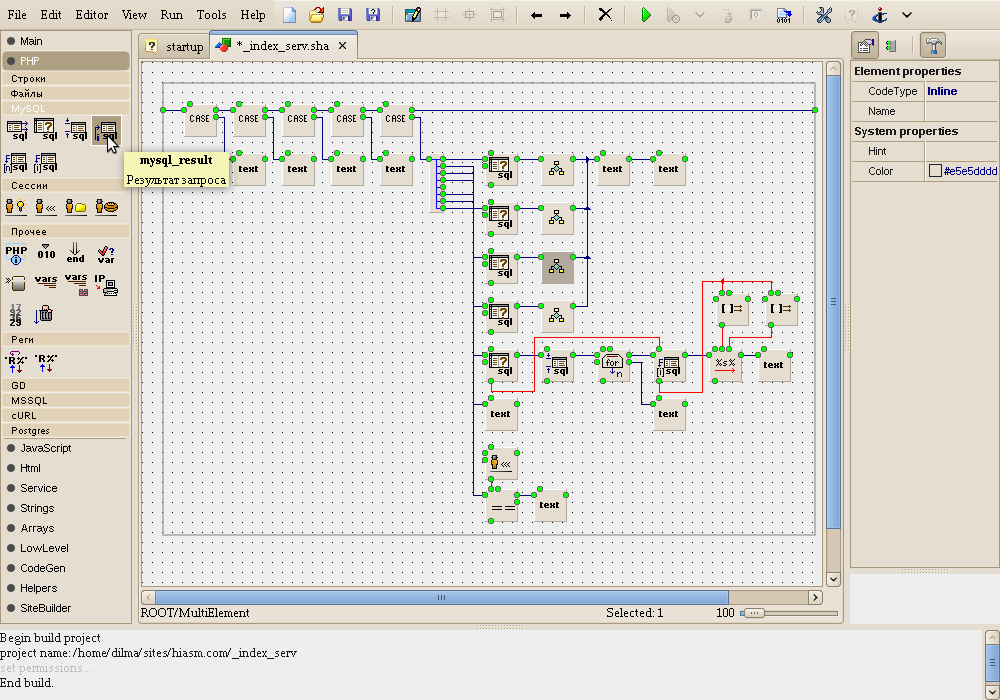Screen dimensions: 1000x700
Task: Open the wrench tools settings icon
Action: coord(824,15)
